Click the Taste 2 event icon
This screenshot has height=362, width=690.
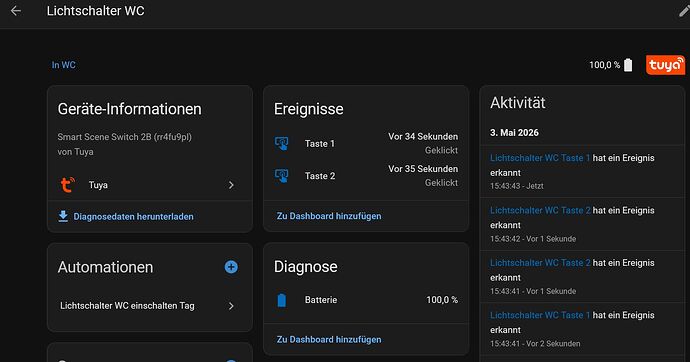[282, 176]
